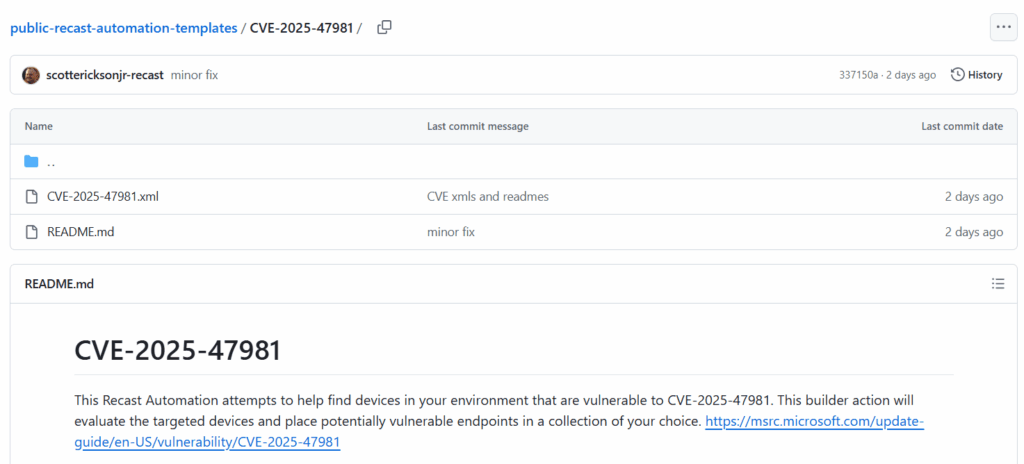
Task: Open the three-dot more options menu
Action: pyautogui.click(x=1003, y=27)
